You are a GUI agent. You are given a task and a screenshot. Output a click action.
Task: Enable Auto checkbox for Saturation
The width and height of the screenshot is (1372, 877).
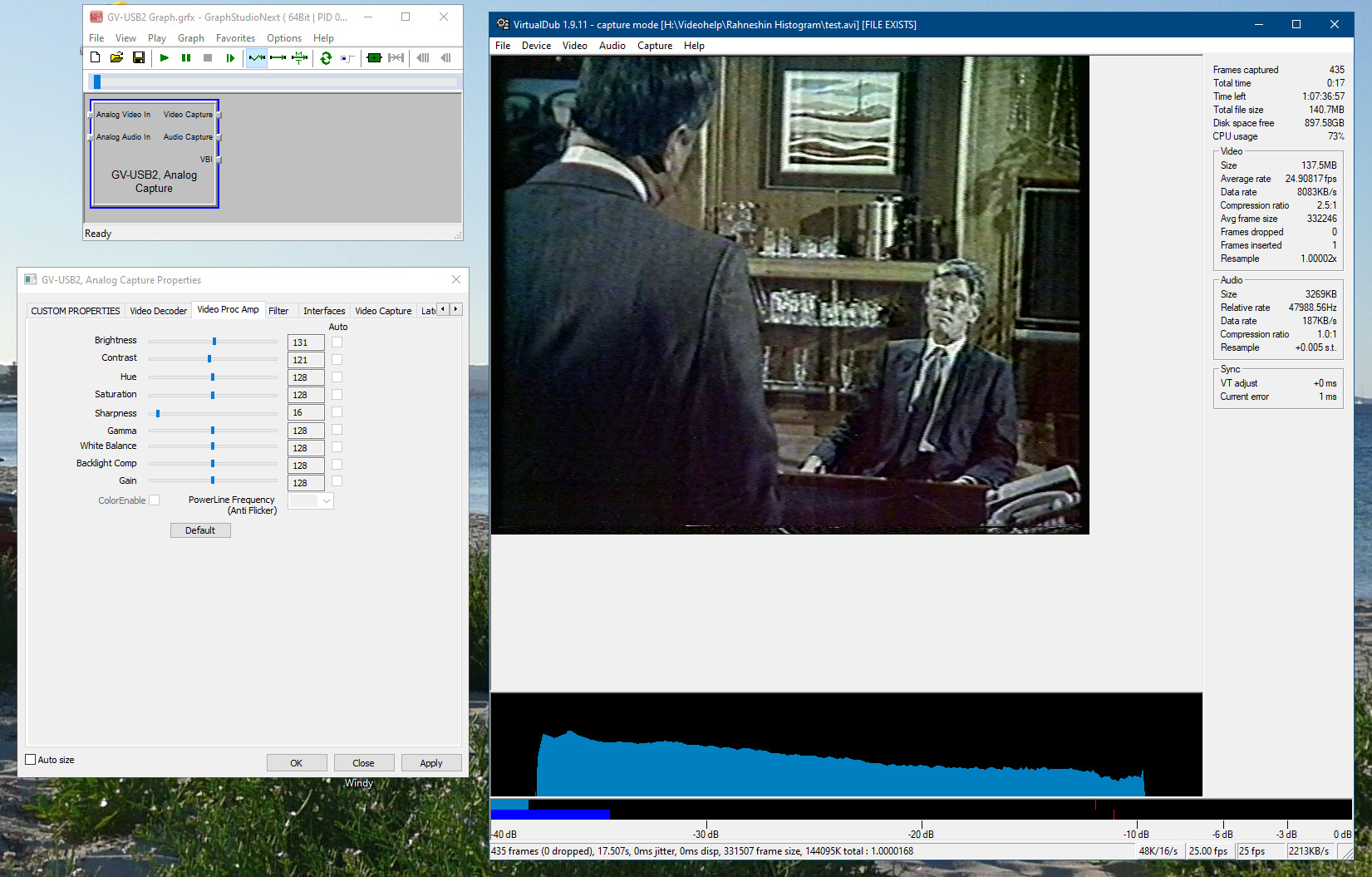[337, 394]
